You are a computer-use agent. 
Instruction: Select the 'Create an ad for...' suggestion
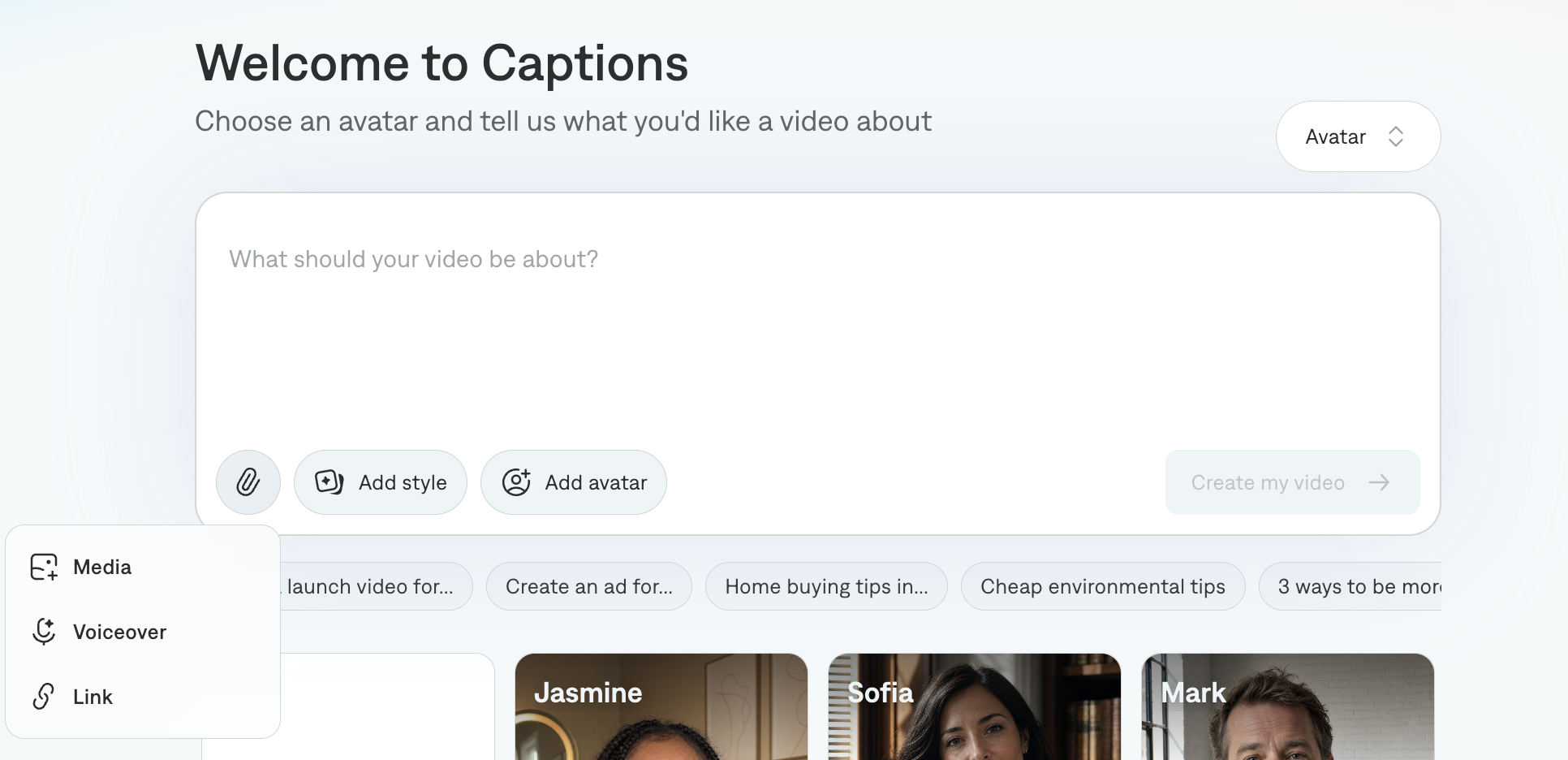pos(589,586)
